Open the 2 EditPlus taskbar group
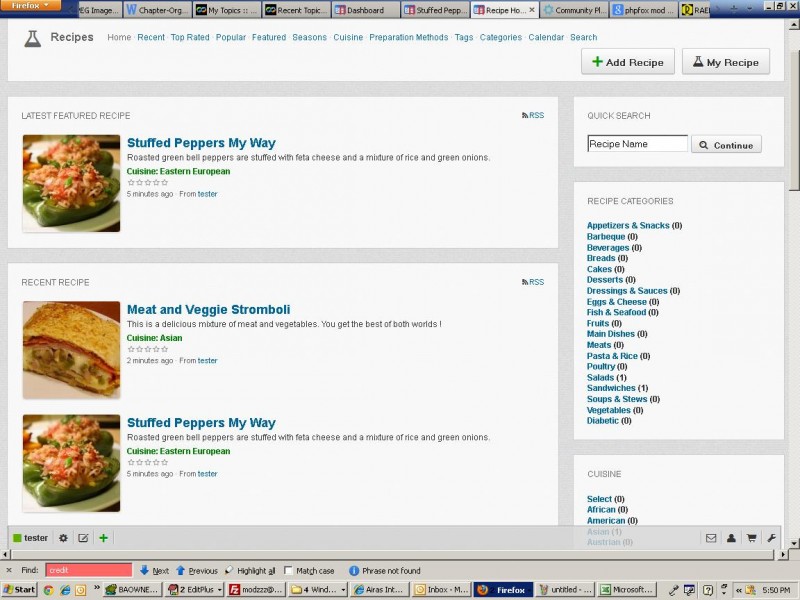Viewport: 800px width, 600px height. (195, 590)
